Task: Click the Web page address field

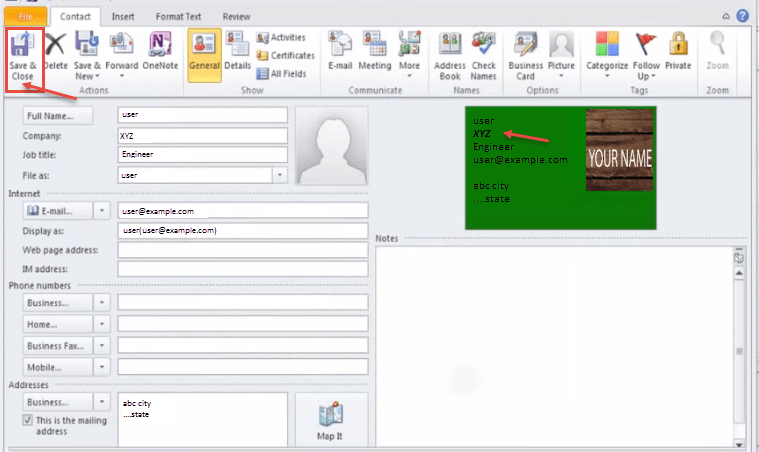Action: (243, 250)
